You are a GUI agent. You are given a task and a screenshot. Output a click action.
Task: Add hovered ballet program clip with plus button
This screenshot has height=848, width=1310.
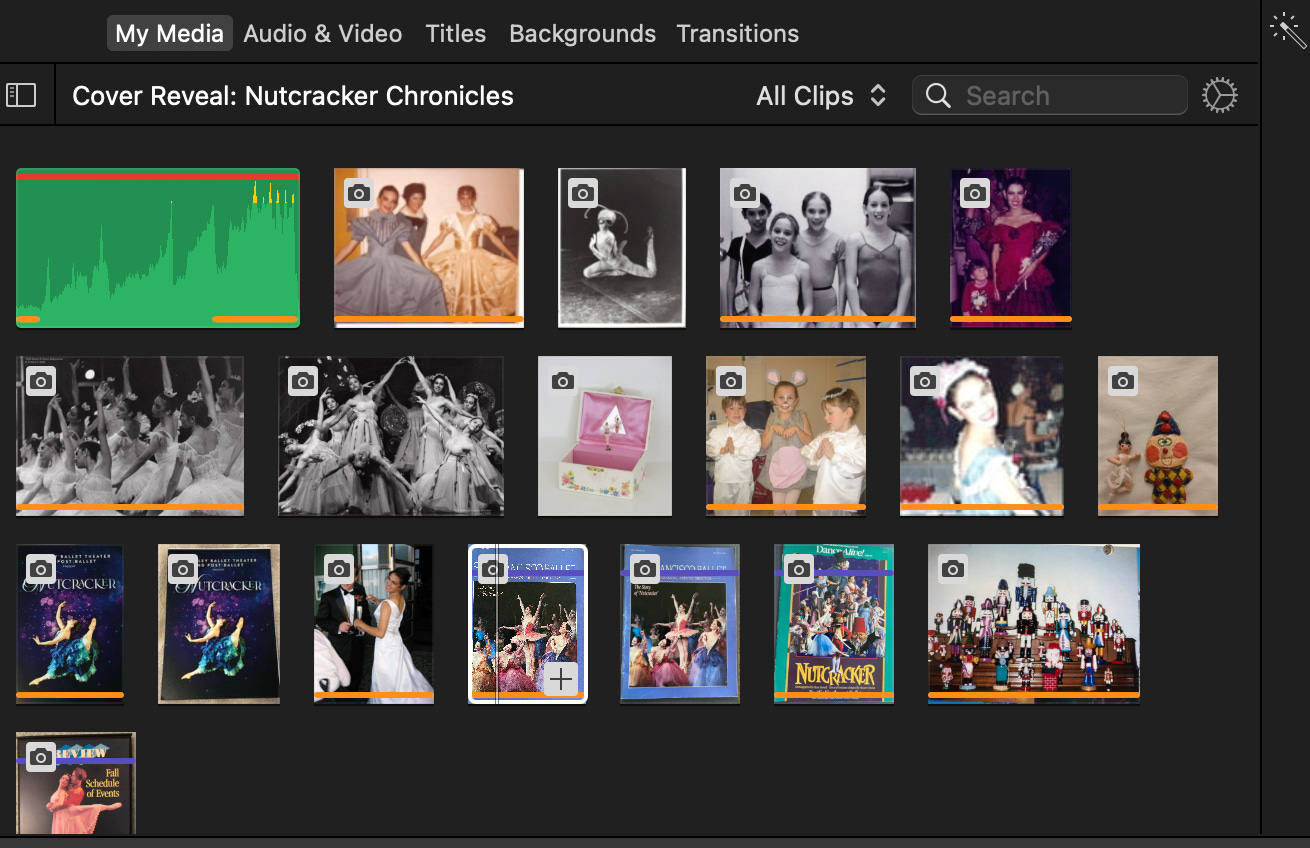pos(562,680)
